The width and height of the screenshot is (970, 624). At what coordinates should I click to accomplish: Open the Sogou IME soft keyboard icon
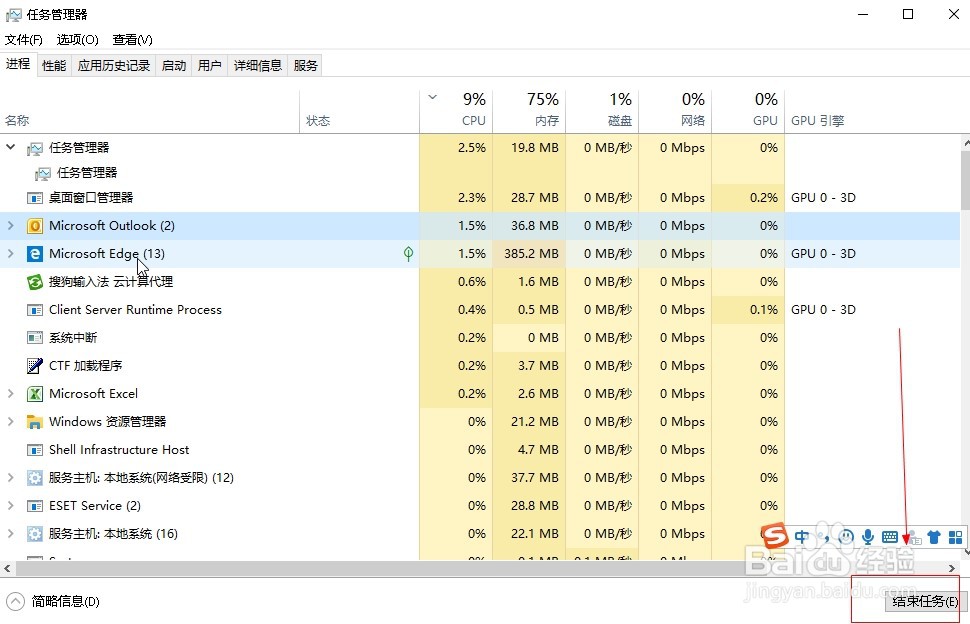[890, 537]
